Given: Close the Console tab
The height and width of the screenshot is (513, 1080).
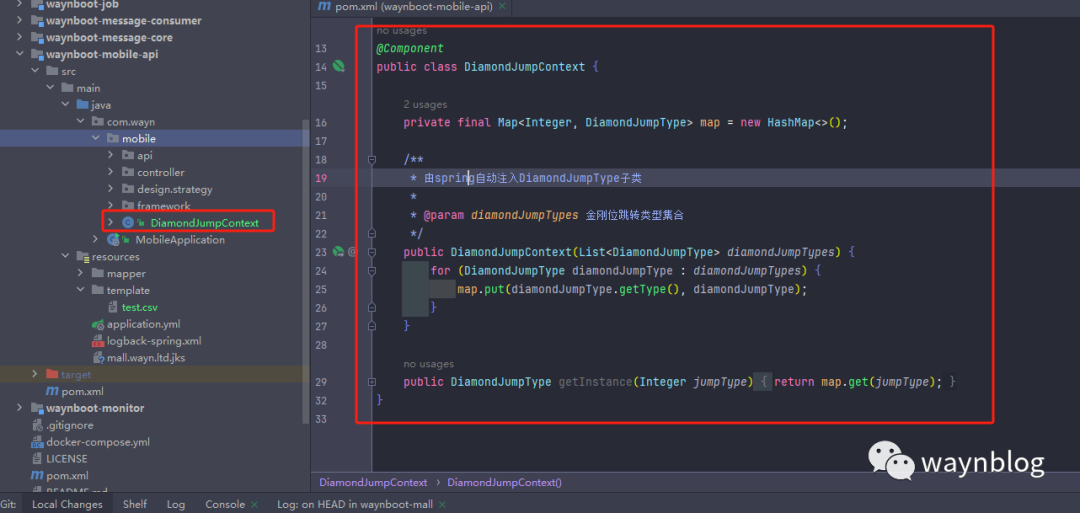Looking at the screenshot, I should tap(254, 505).
